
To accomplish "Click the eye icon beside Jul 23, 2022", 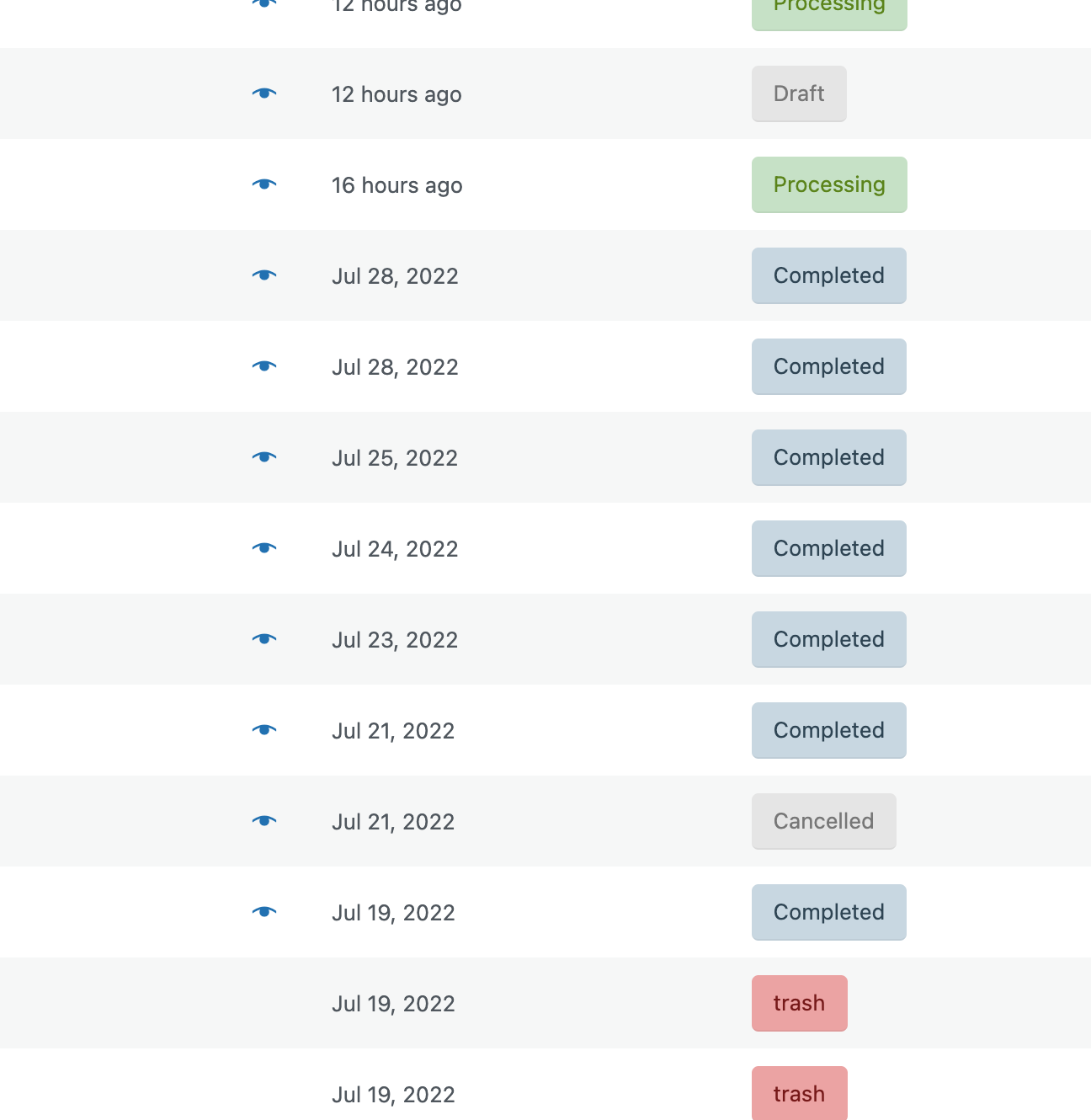I will (x=264, y=639).
